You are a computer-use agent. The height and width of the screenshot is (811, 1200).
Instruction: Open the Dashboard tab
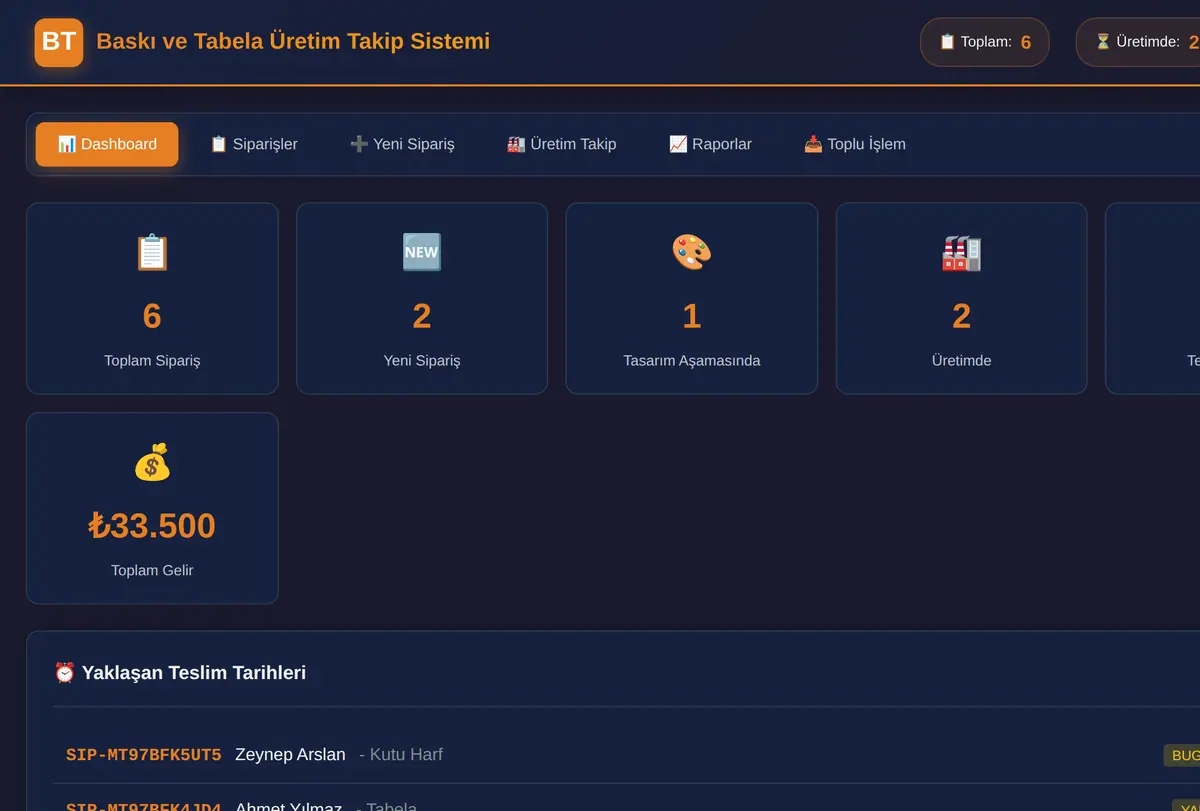point(107,144)
